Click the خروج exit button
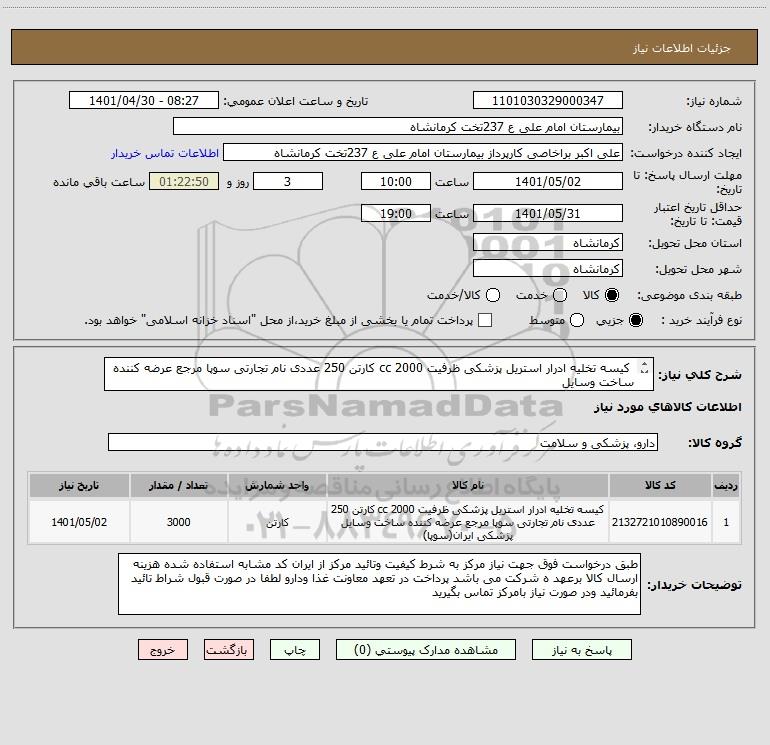The height and width of the screenshot is (745, 770). (163, 650)
